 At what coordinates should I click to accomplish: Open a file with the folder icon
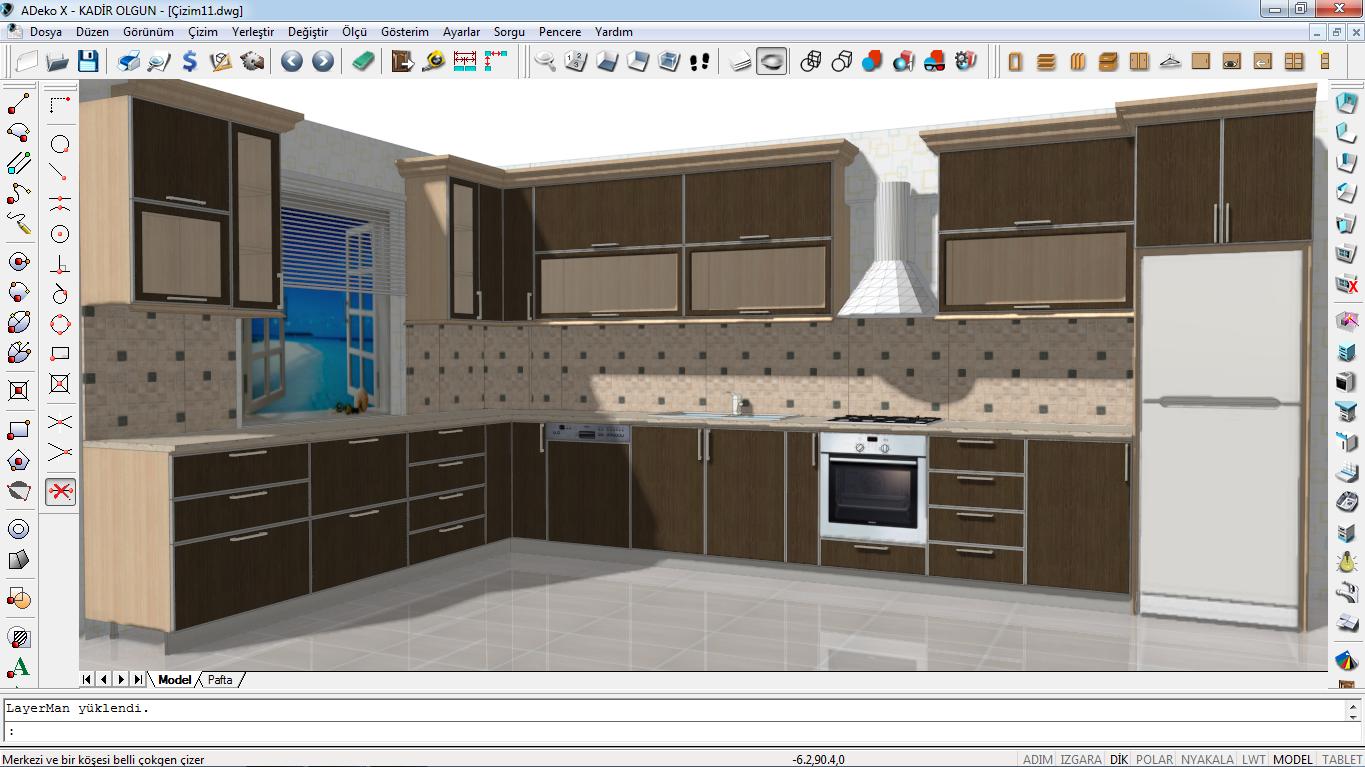[x=58, y=62]
